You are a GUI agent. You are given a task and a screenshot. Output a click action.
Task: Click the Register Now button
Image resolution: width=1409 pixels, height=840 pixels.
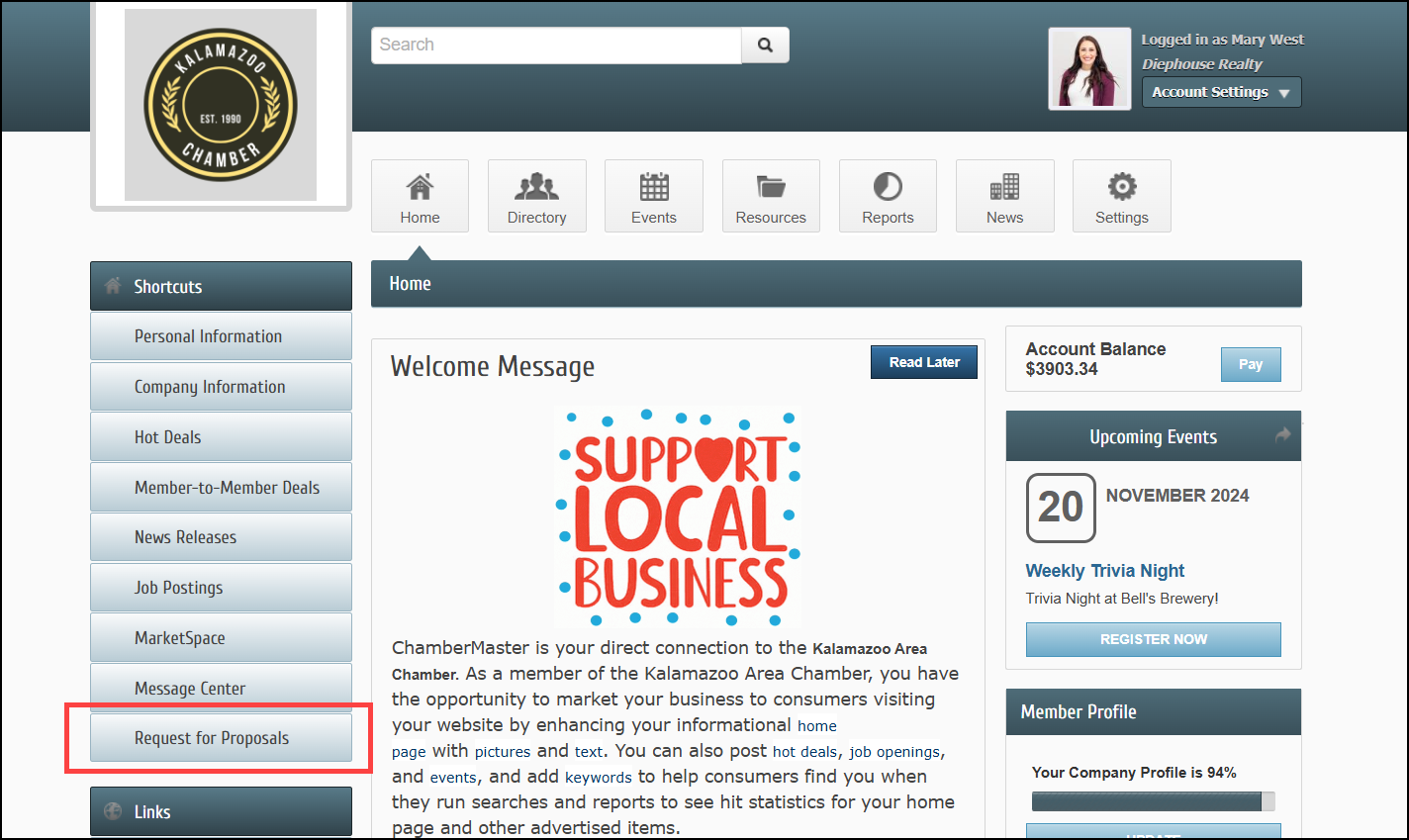[x=1154, y=639]
